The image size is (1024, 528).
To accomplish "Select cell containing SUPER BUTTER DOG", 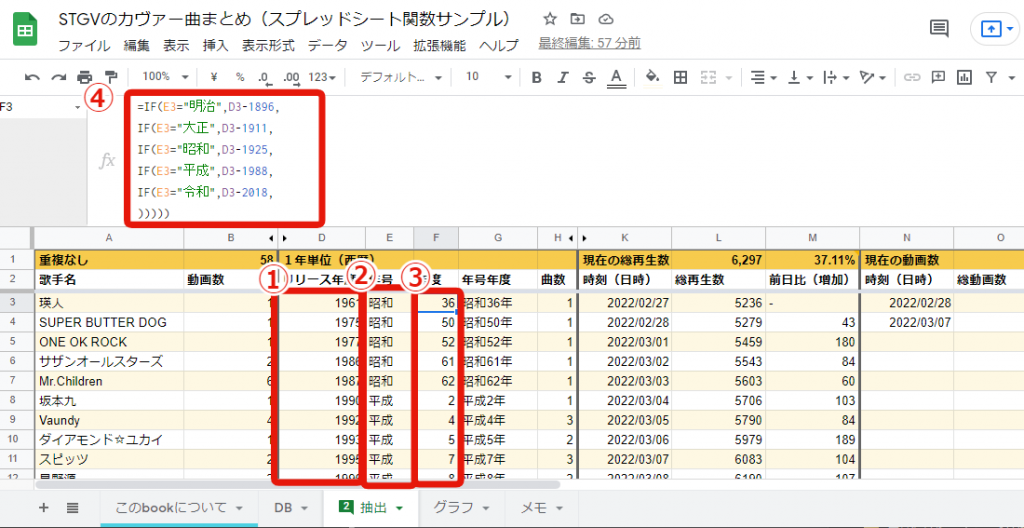I will 103,322.
